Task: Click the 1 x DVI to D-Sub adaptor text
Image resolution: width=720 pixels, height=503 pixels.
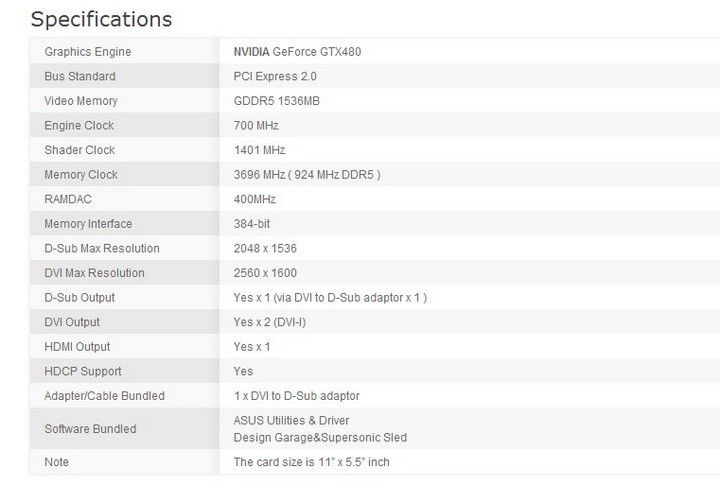Action: pos(296,396)
